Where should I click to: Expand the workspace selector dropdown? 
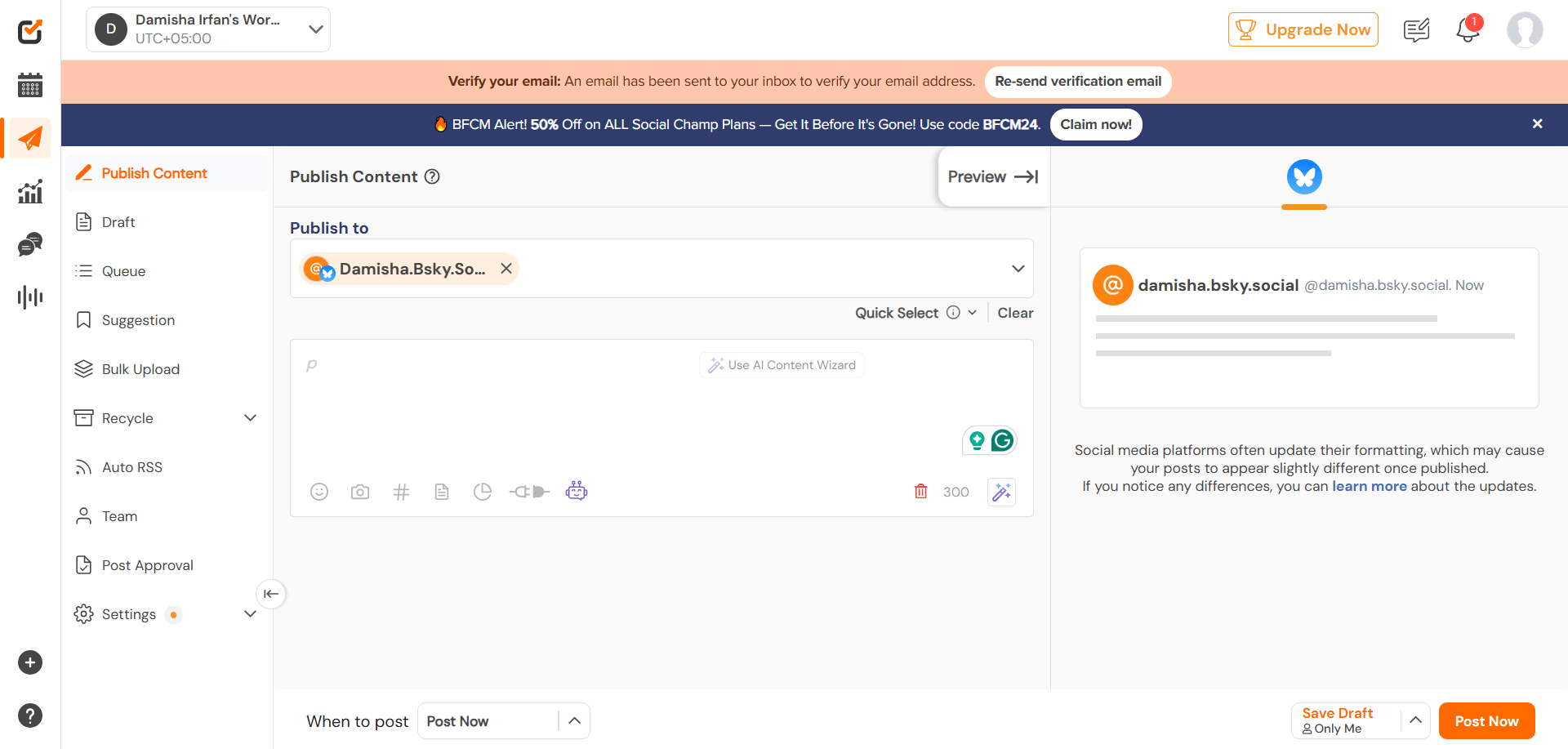click(x=315, y=29)
